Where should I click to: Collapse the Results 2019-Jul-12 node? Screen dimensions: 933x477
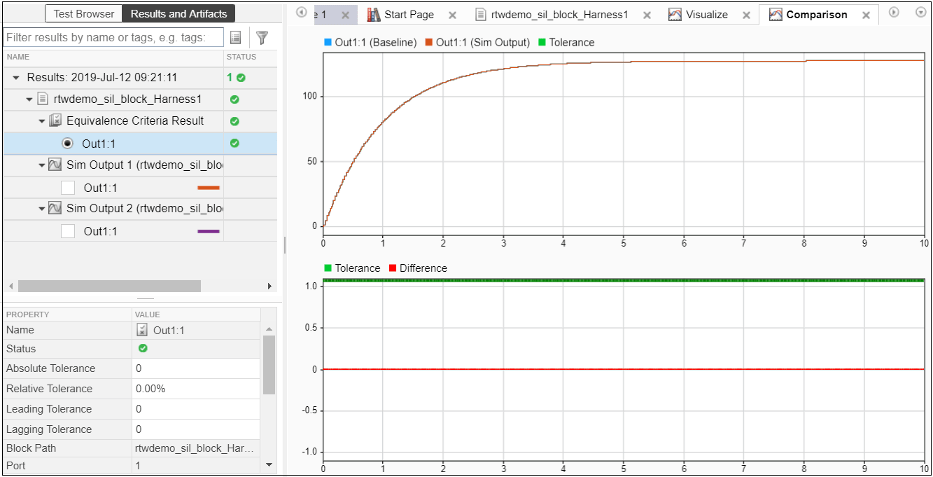pos(16,78)
